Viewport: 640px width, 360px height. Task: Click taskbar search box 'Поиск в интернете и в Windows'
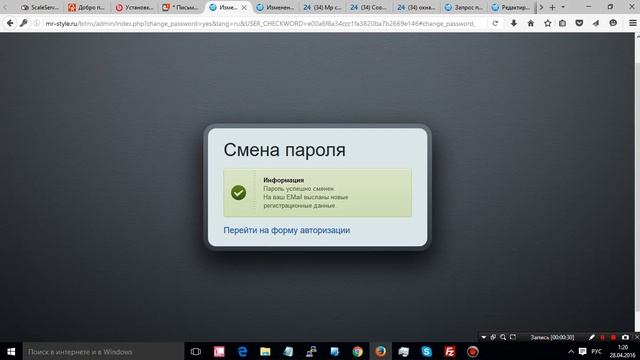coord(103,351)
